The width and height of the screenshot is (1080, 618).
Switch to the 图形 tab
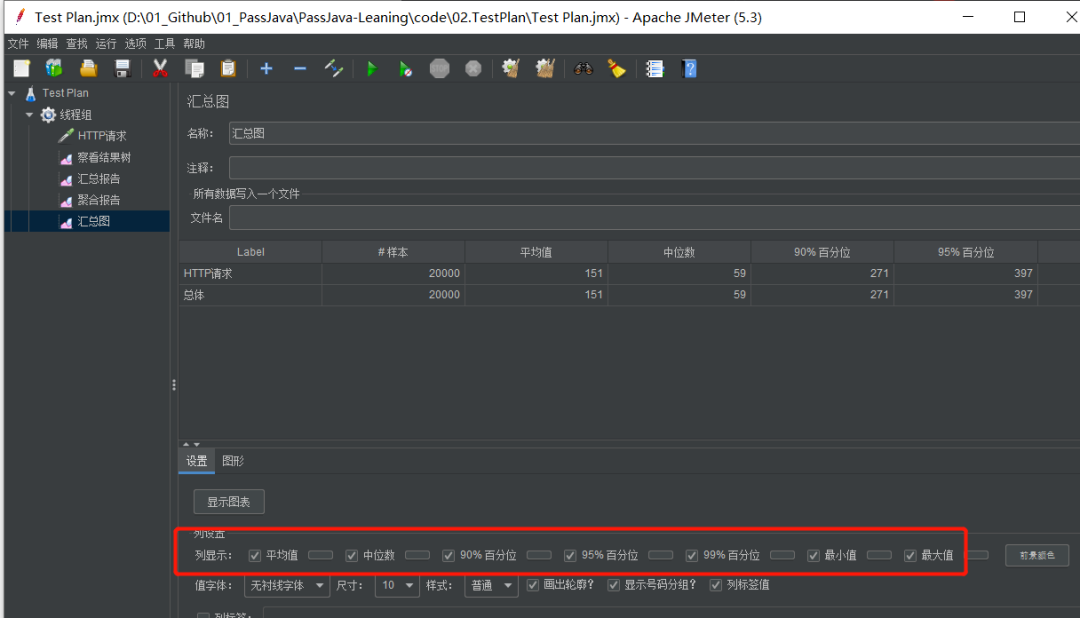[x=233, y=461]
